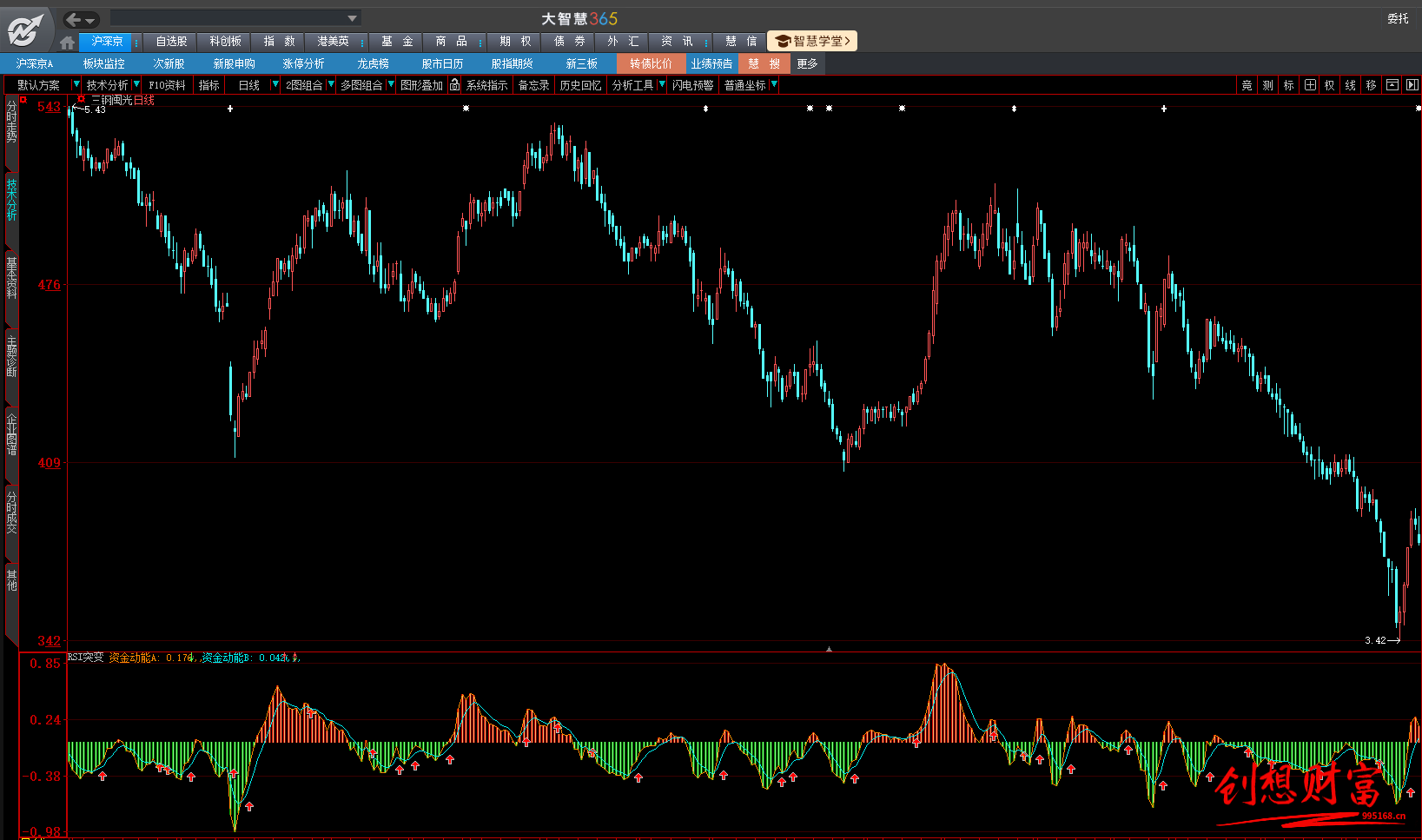The height and width of the screenshot is (840, 1422).
Task: Click the 大智慧 logo icon
Action: [x=26, y=30]
